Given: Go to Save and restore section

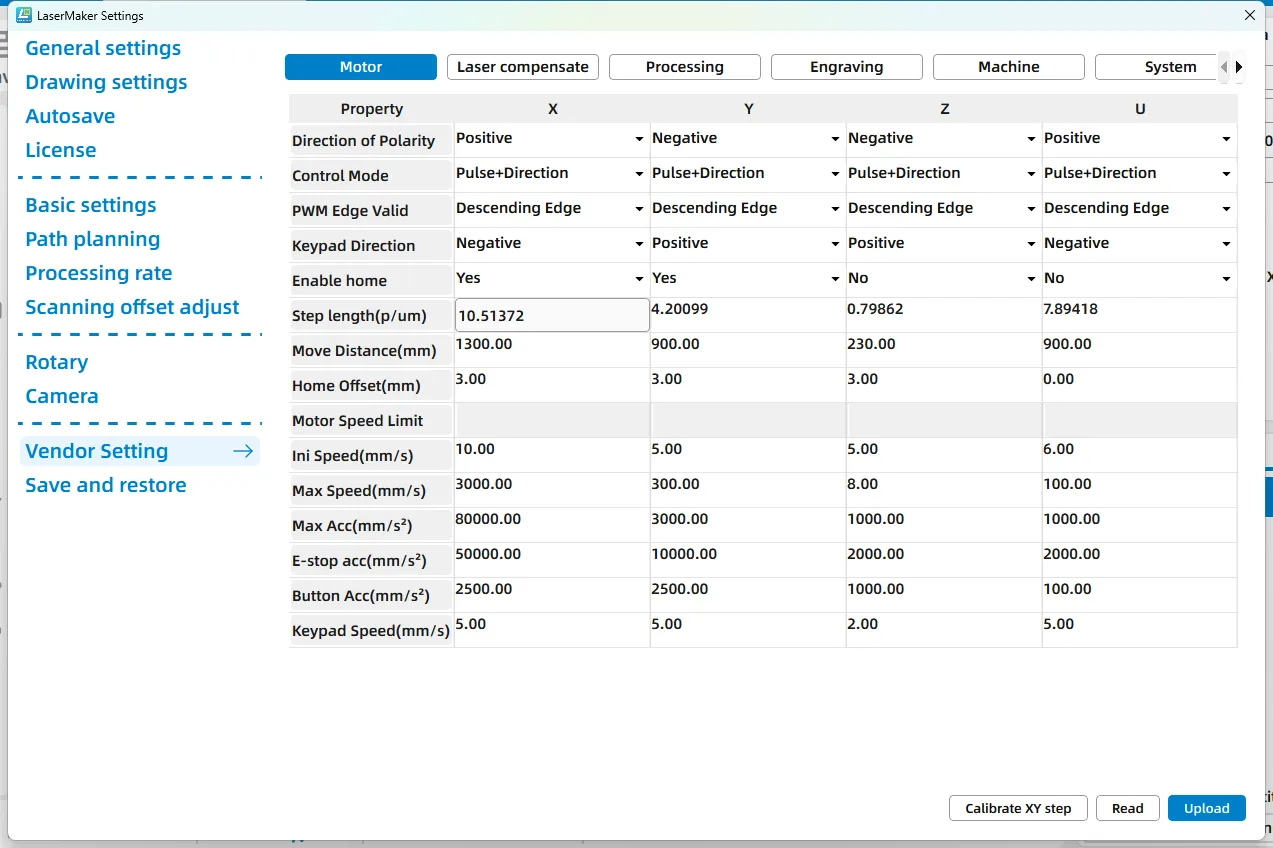Looking at the screenshot, I should (x=106, y=485).
